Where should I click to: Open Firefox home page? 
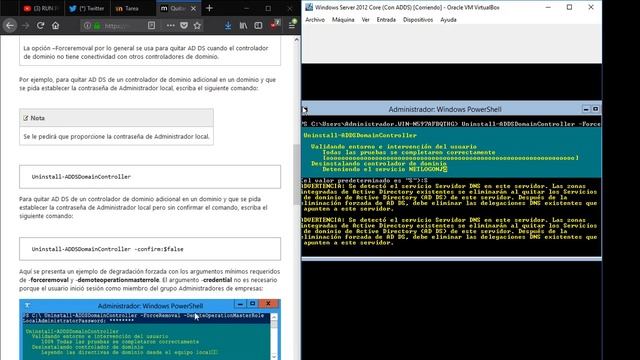tap(56, 26)
